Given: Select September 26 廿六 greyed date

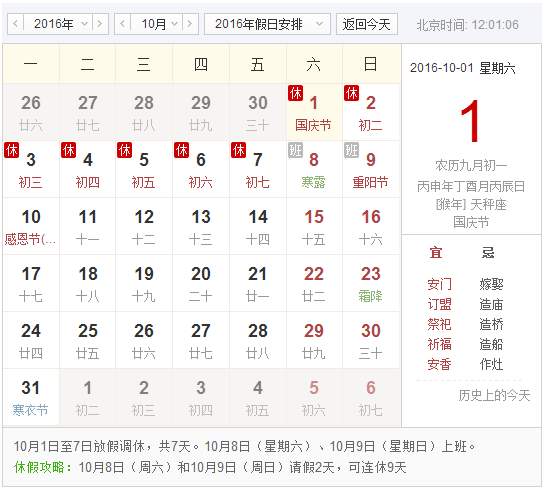Looking at the screenshot, I should pyautogui.click(x=31, y=112).
